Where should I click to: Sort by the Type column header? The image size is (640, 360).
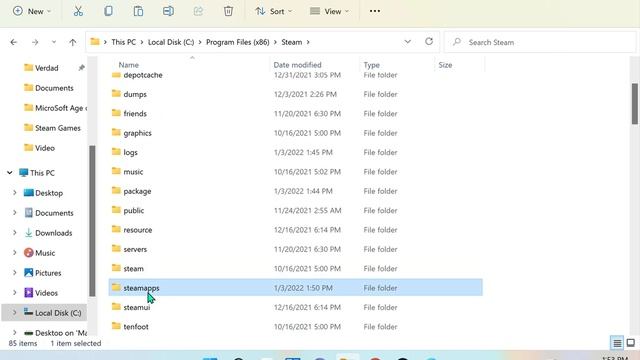[x=371, y=64]
